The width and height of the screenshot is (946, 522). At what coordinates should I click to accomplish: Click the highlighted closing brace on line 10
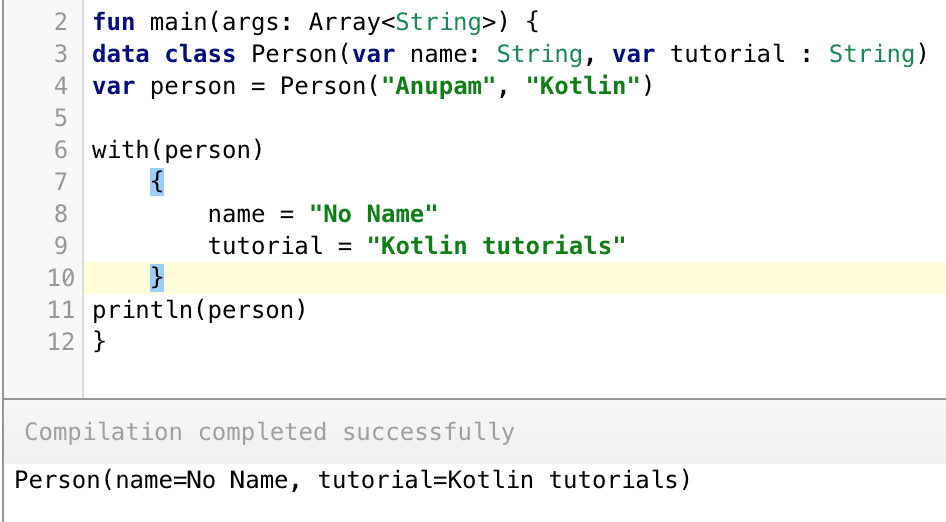click(x=157, y=278)
